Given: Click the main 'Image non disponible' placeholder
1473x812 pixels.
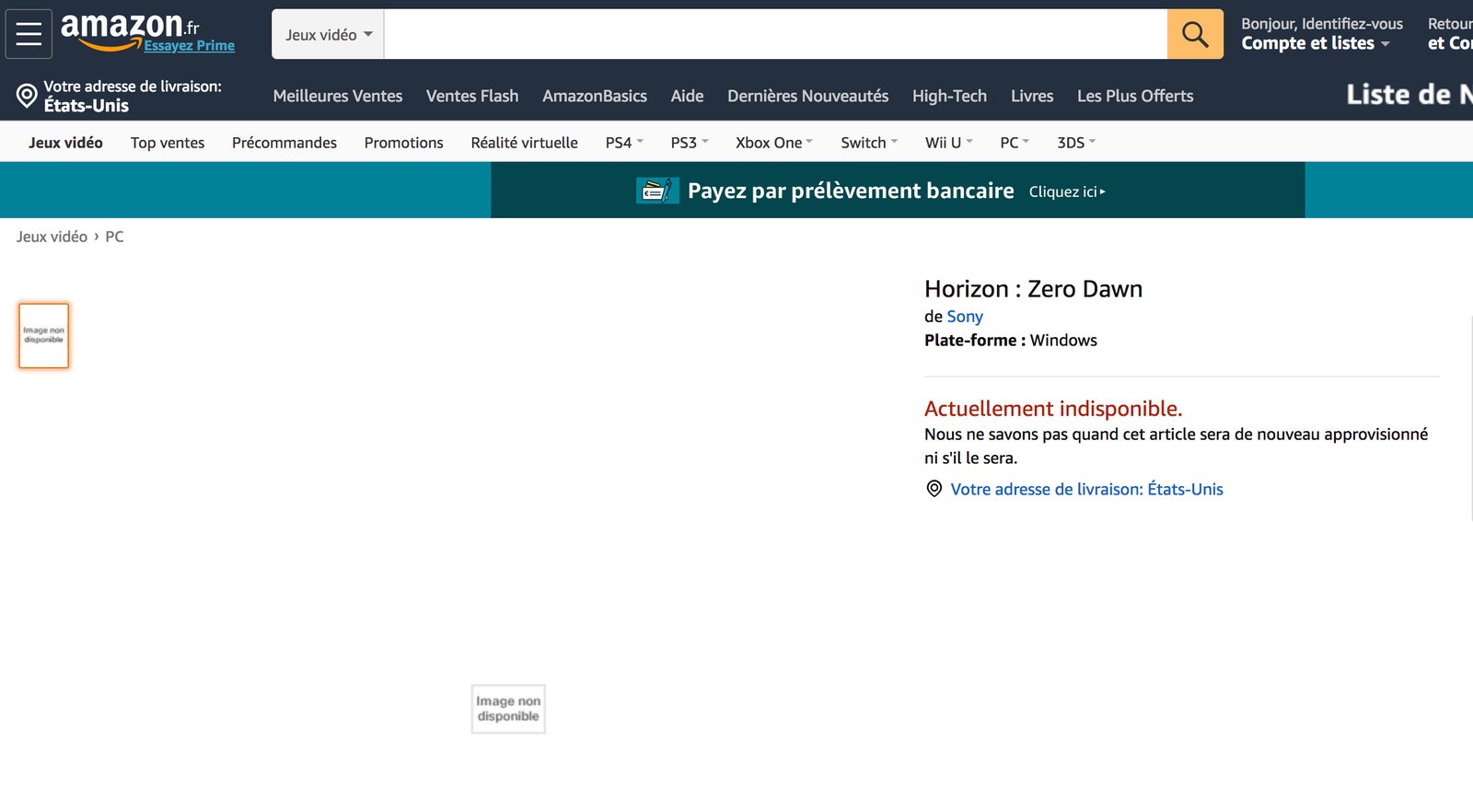Looking at the screenshot, I should pos(508,709).
